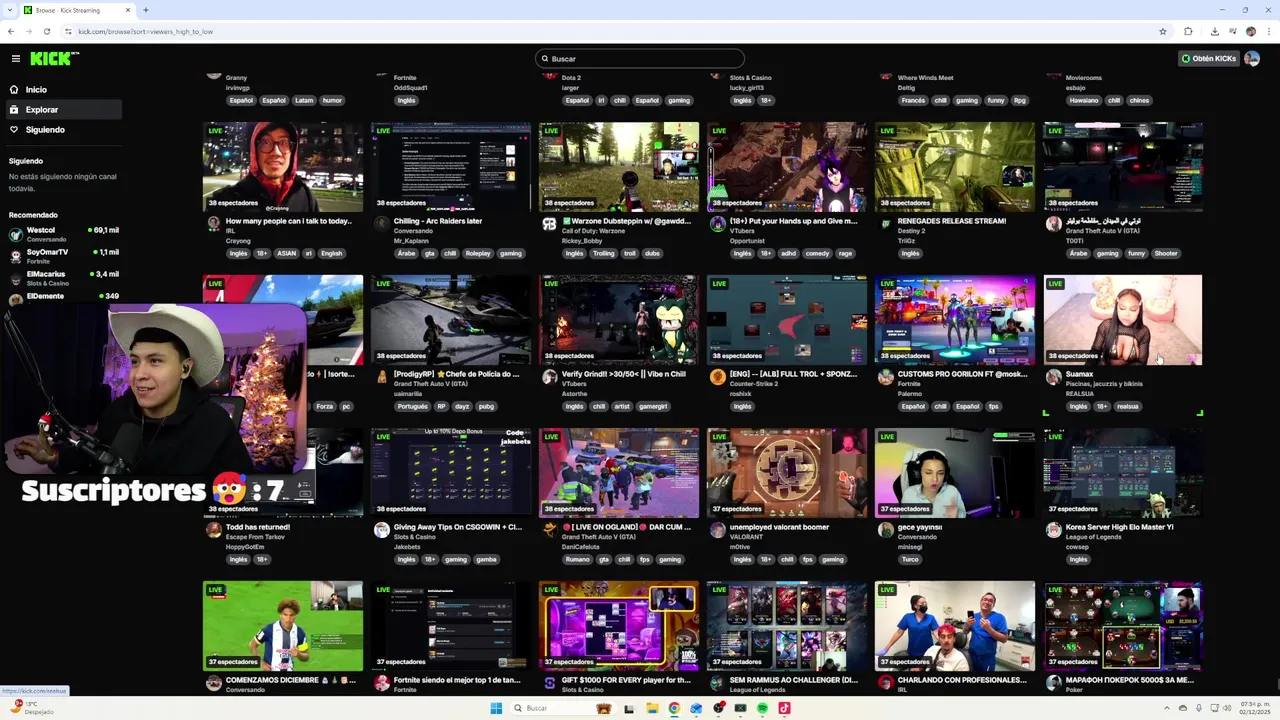Viewport: 1280px width, 720px height.
Task: Click gamba tag under Jakebets
Action: click(x=487, y=560)
